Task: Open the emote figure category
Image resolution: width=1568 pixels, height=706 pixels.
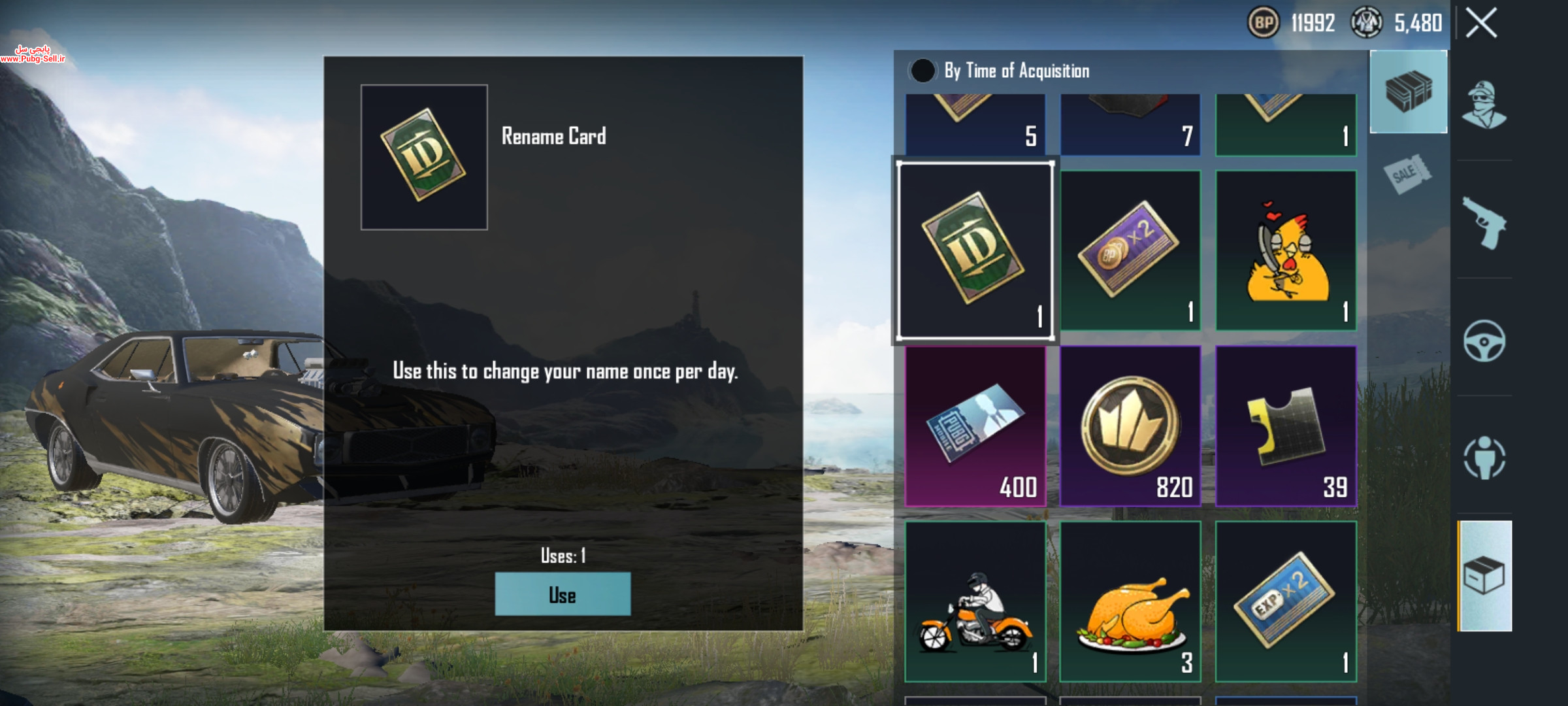Action: tap(1484, 458)
